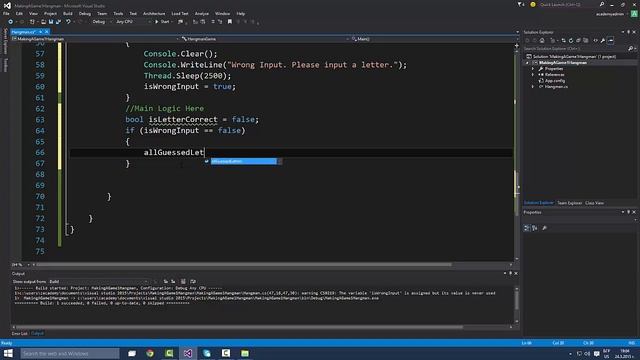The width and height of the screenshot is (640, 360).
Task: Switch to the Output tab at bottom
Action: (x=38, y=333)
